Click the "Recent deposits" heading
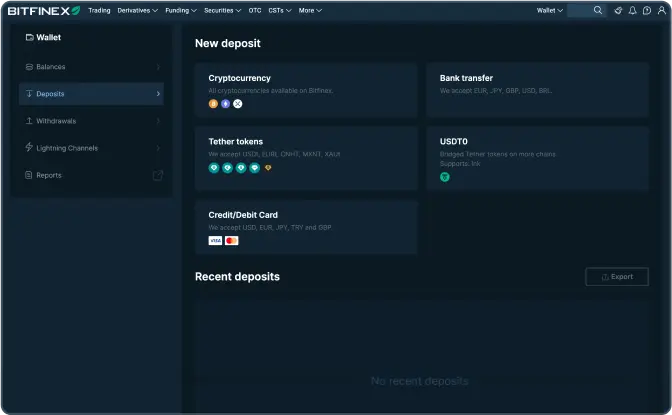Screen dimensions: 672x415 point(237,277)
